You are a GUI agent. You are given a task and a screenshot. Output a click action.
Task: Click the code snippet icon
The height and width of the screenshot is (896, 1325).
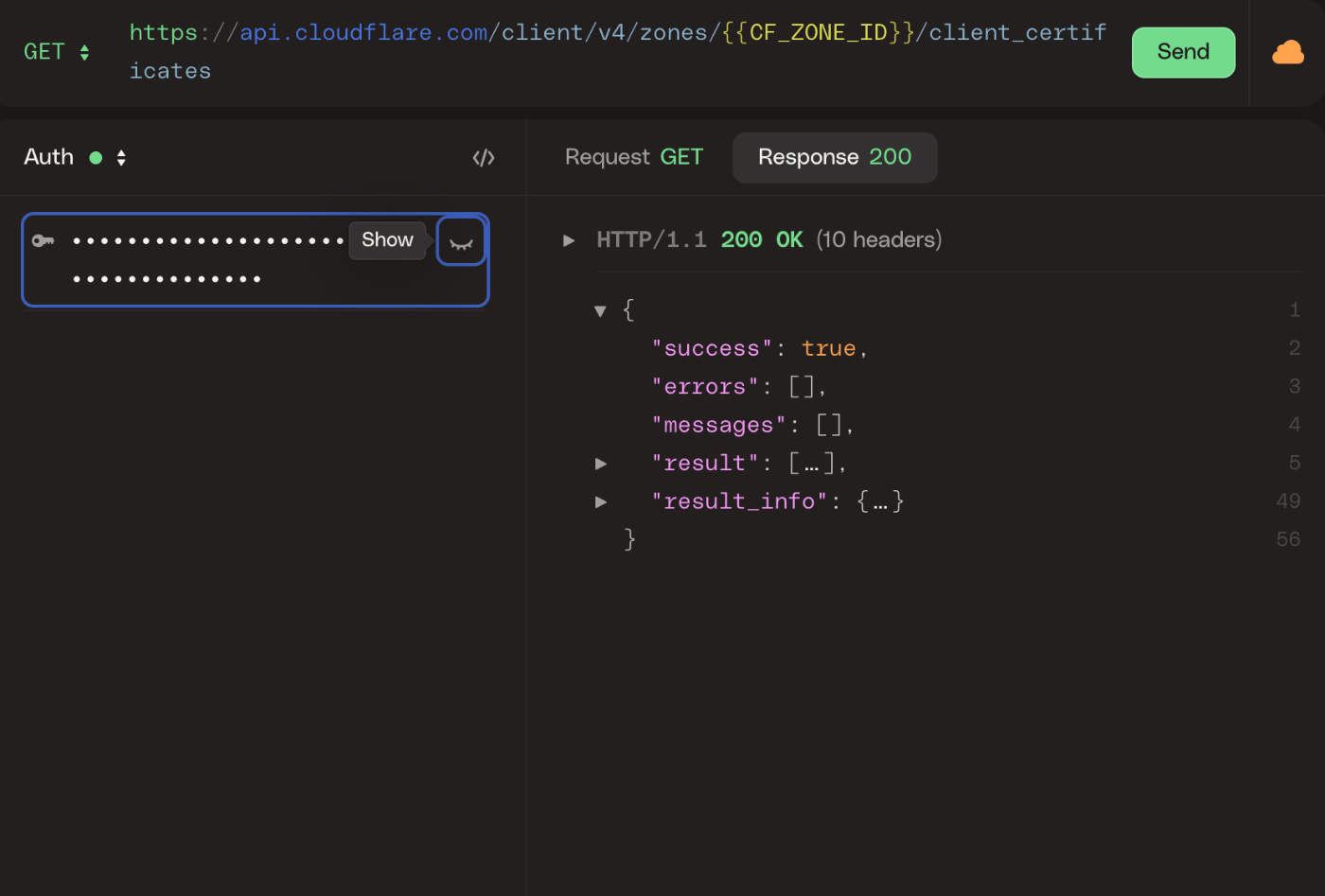[x=484, y=158]
